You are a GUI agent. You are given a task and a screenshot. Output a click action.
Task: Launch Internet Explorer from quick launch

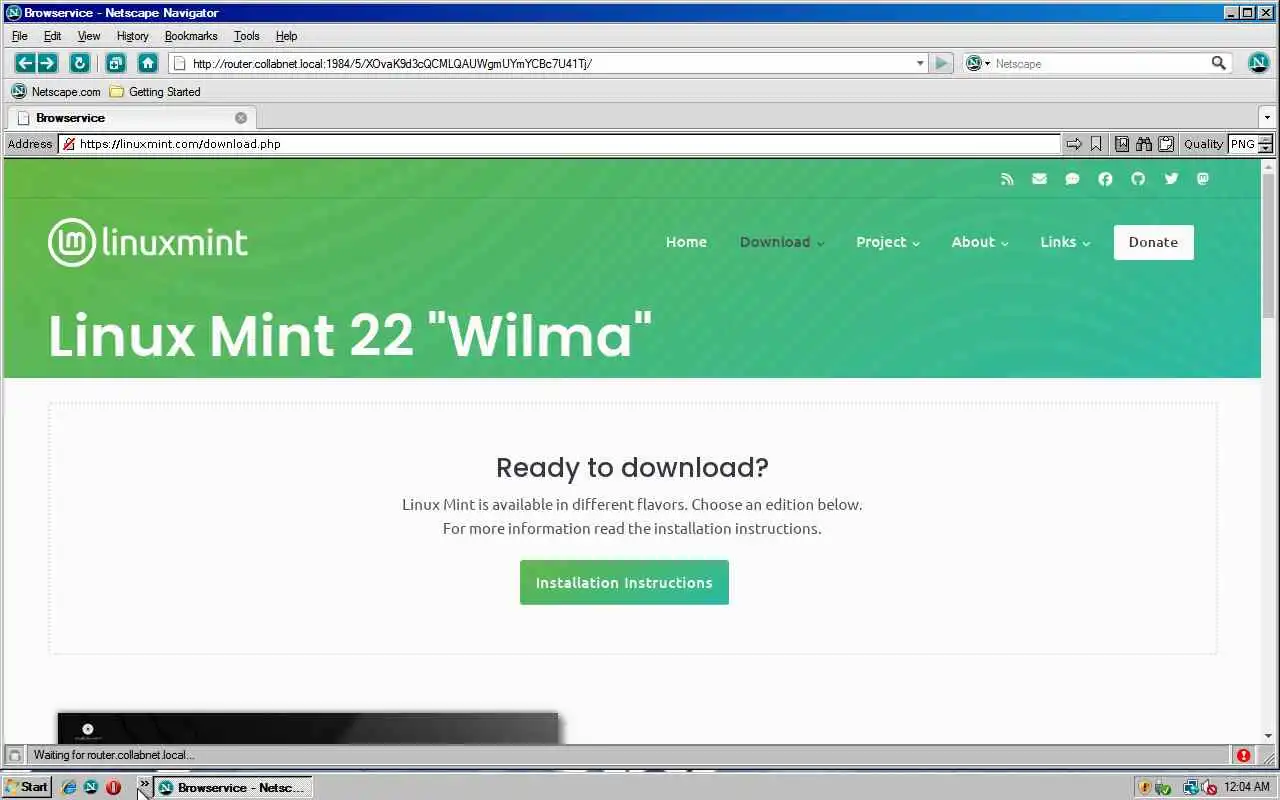pyautogui.click(x=69, y=787)
